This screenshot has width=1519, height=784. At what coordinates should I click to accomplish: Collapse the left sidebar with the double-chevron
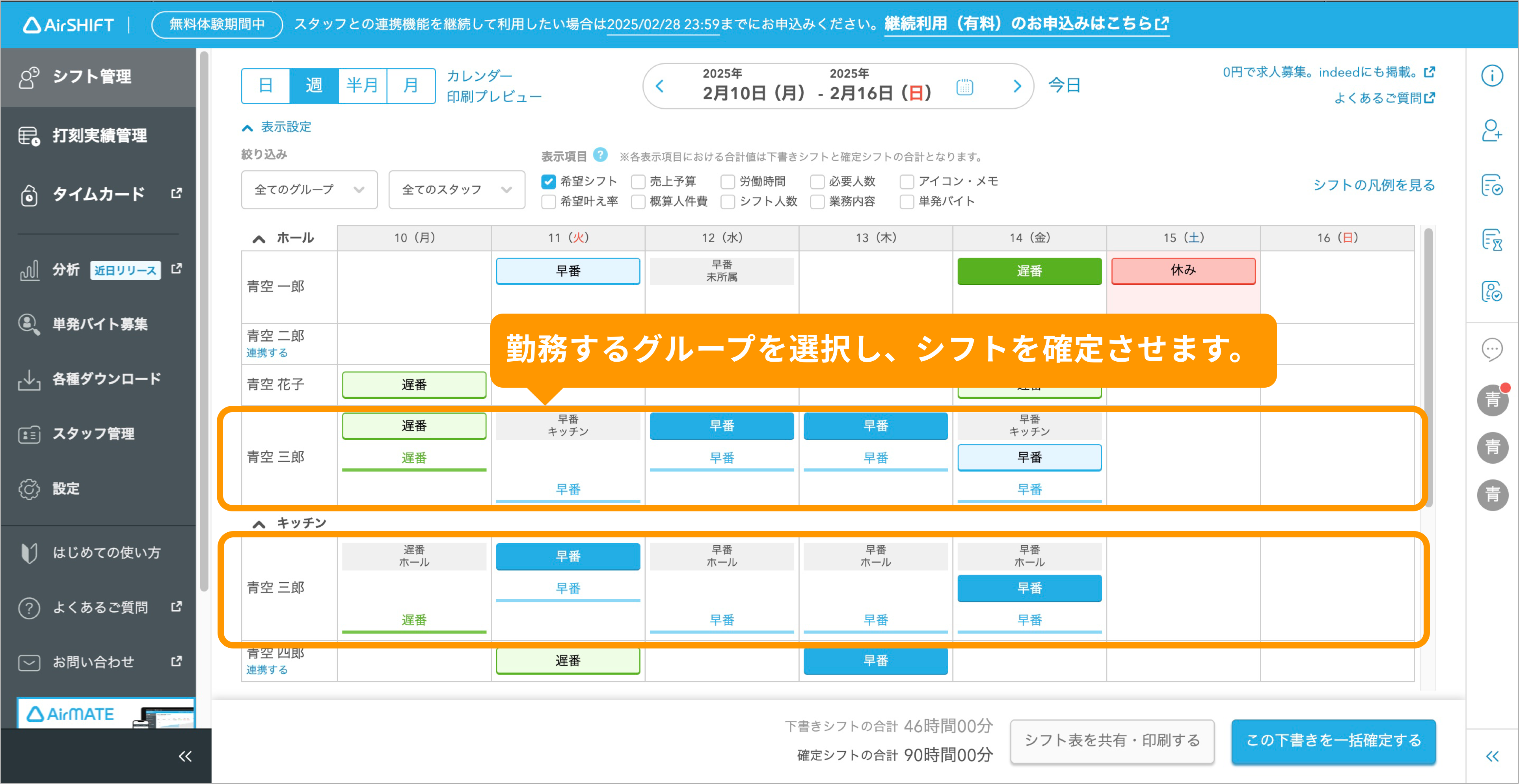[185, 756]
